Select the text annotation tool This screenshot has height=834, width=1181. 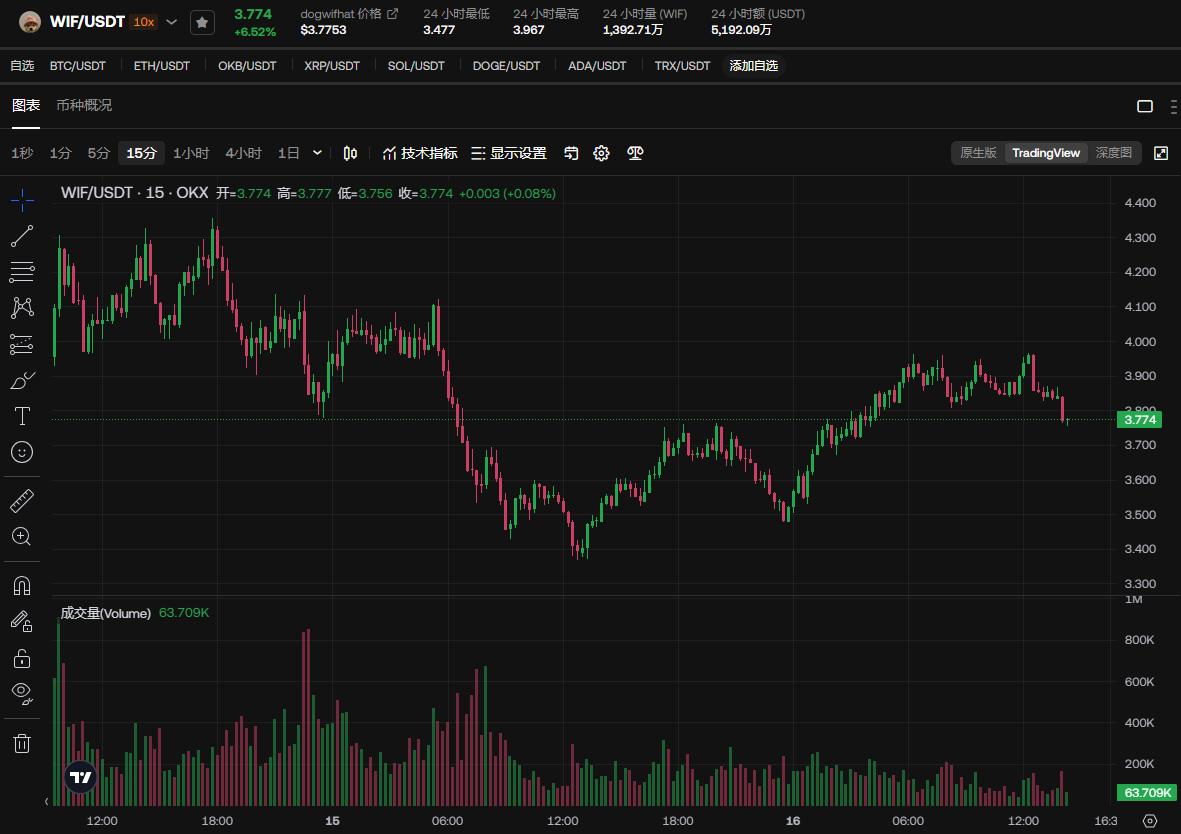click(x=22, y=415)
